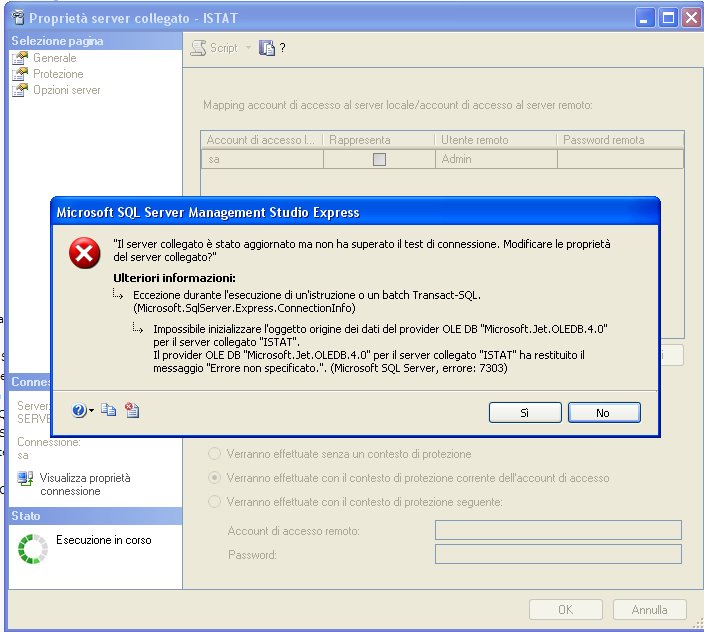704x632 pixels.
Task: Click the help page icon next to question mark
Action: [x=267, y=48]
